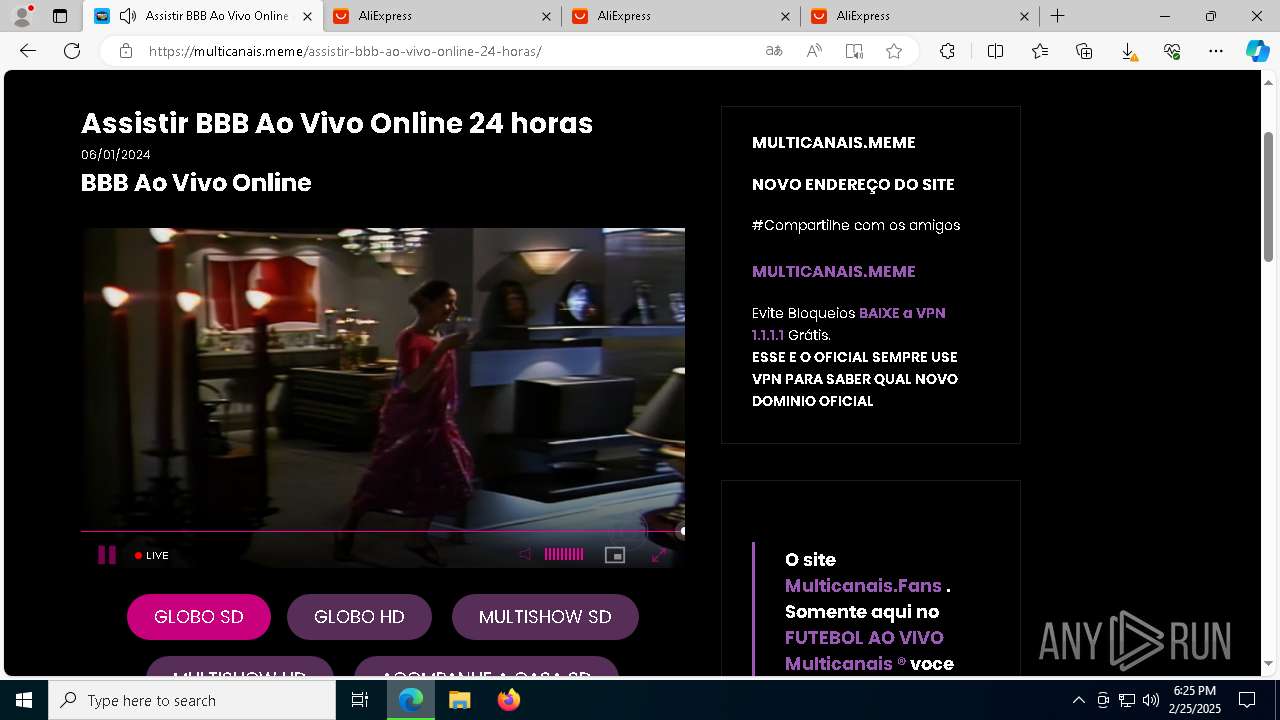1280x720 pixels.
Task: Adjust the video volume bar
Action: pyautogui.click(x=564, y=555)
